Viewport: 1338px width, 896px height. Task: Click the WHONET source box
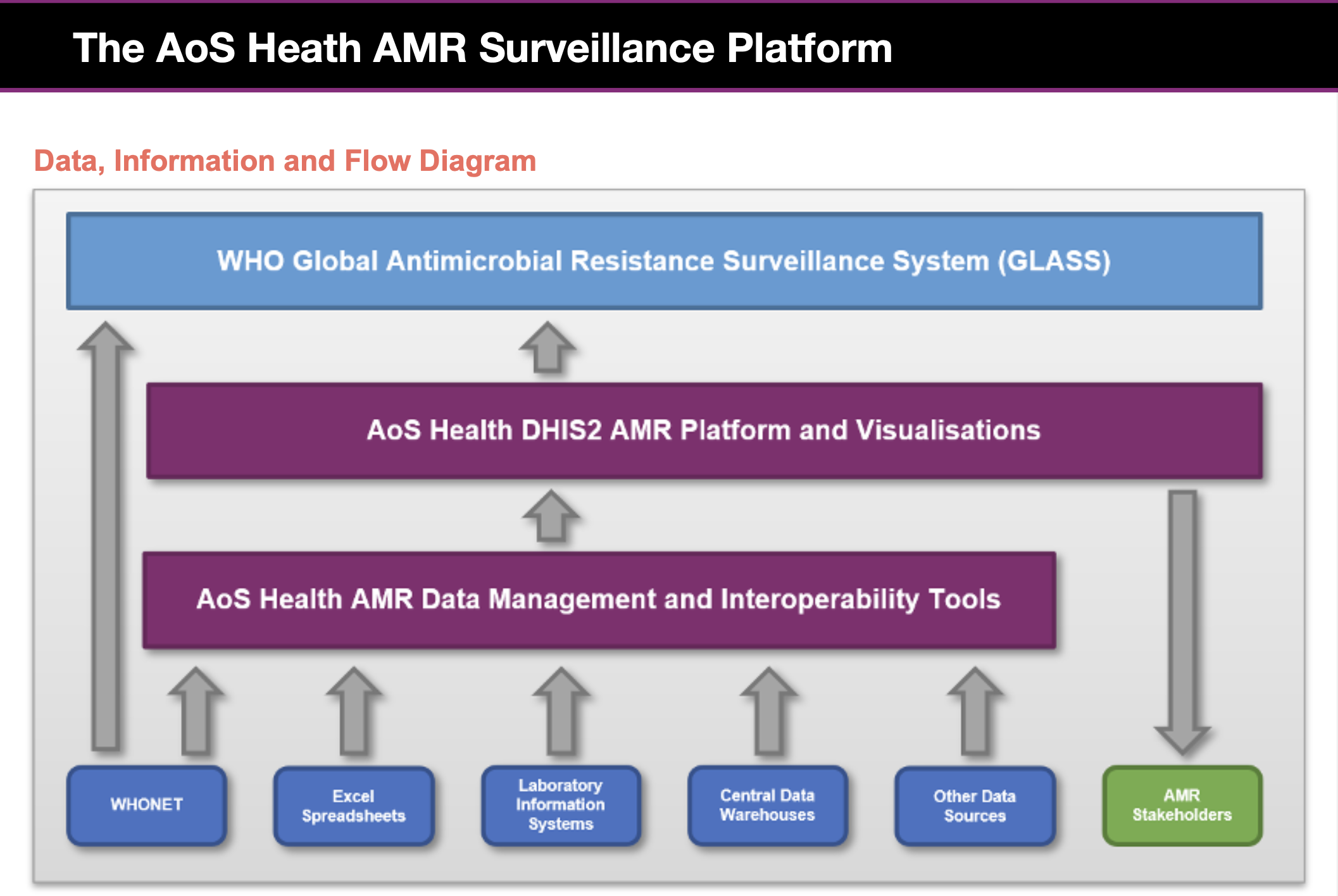(x=147, y=805)
